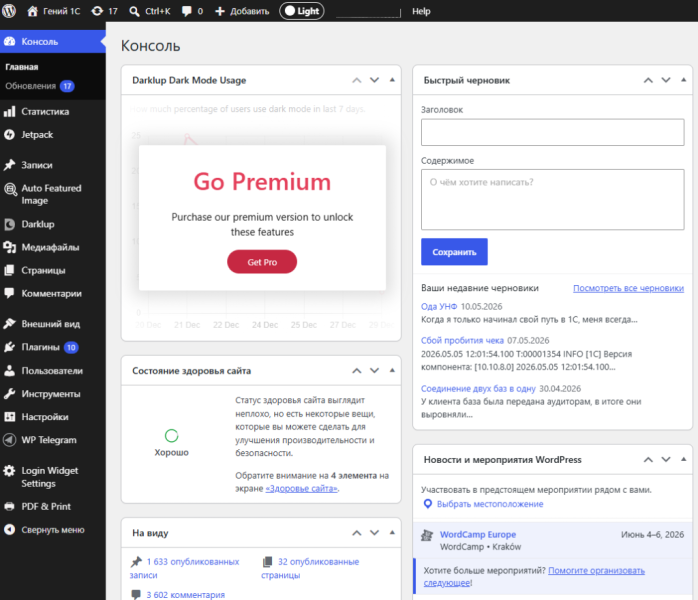
Task: Click the Хорошо health status indicator circle
Action: (171, 435)
